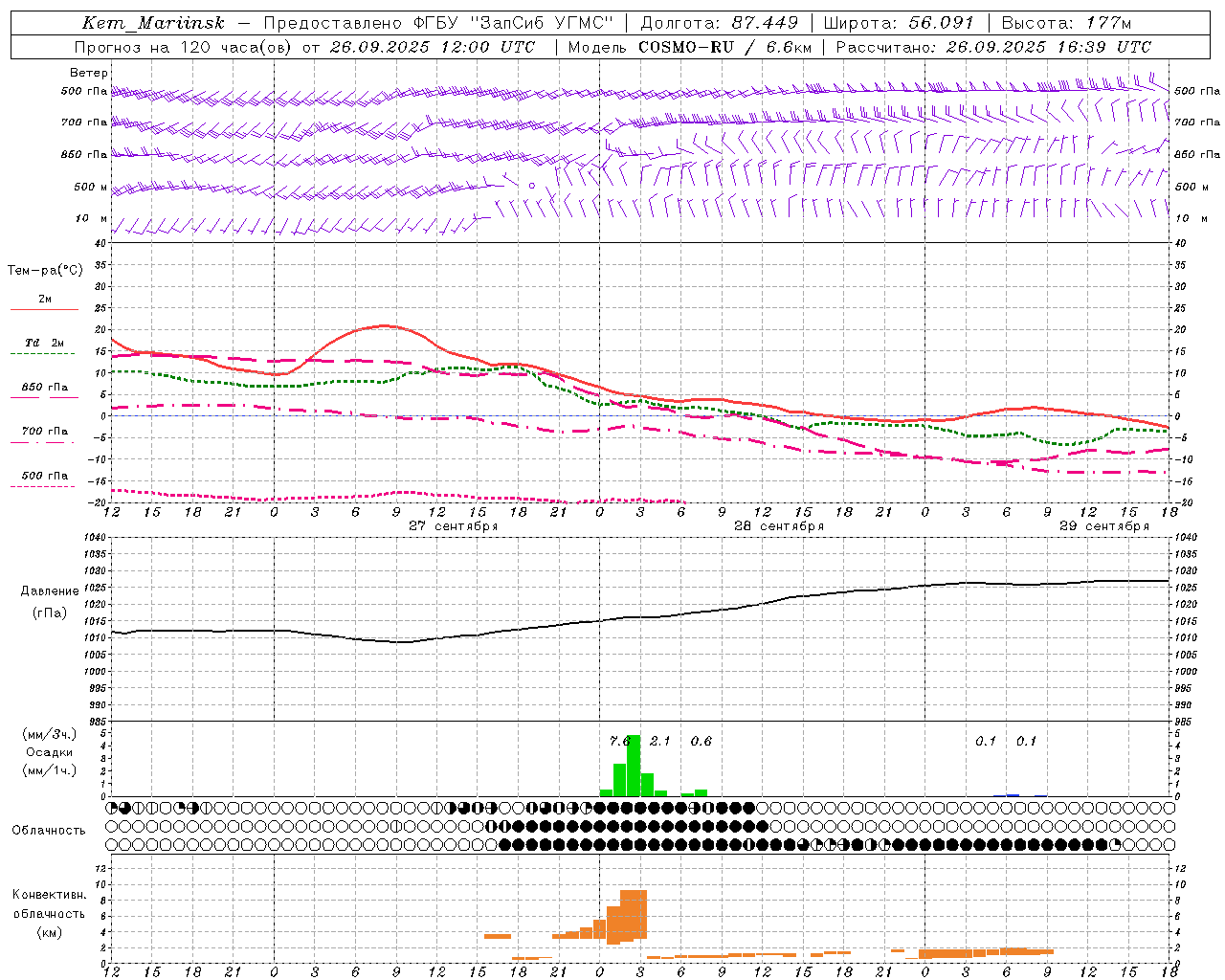
Task: Click the 'Тем-ра(°C)' temperature panel label
Action: click(45, 270)
